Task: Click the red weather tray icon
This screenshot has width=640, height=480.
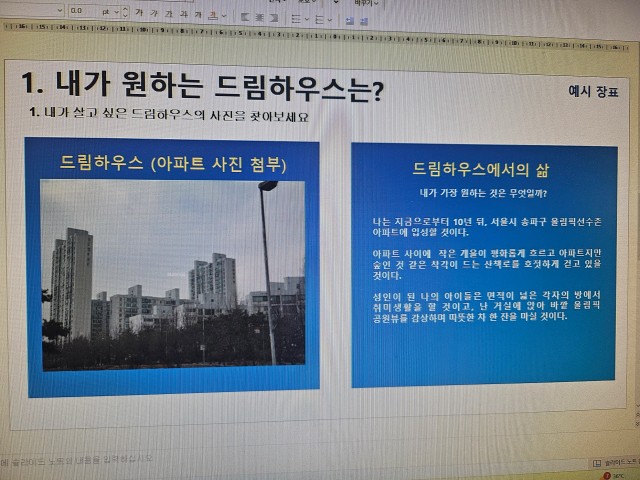Action: [607, 476]
